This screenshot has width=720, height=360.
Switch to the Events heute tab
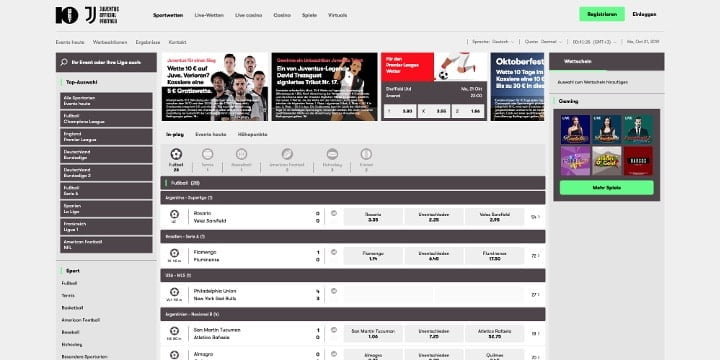[211, 135]
